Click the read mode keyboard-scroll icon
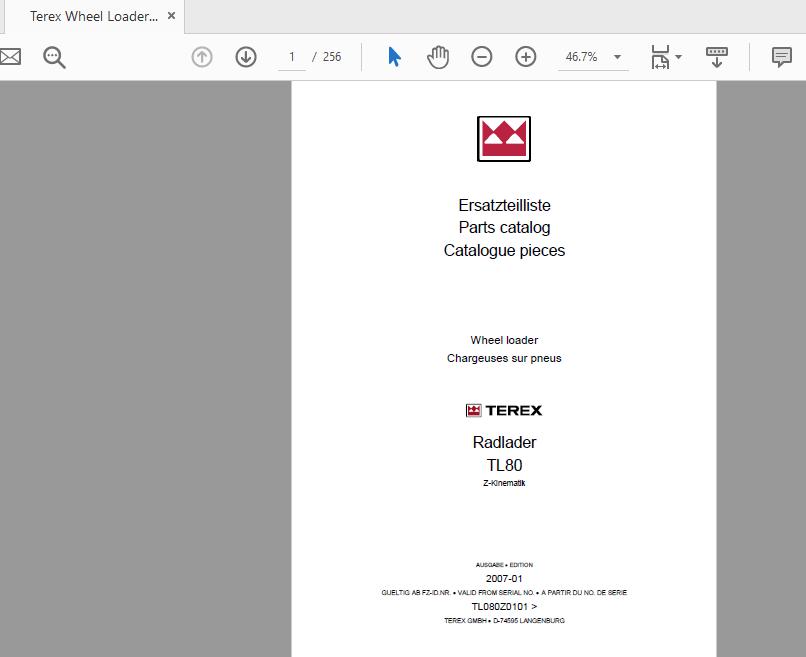The height and width of the screenshot is (657, 806). click(x=717, y=57)
